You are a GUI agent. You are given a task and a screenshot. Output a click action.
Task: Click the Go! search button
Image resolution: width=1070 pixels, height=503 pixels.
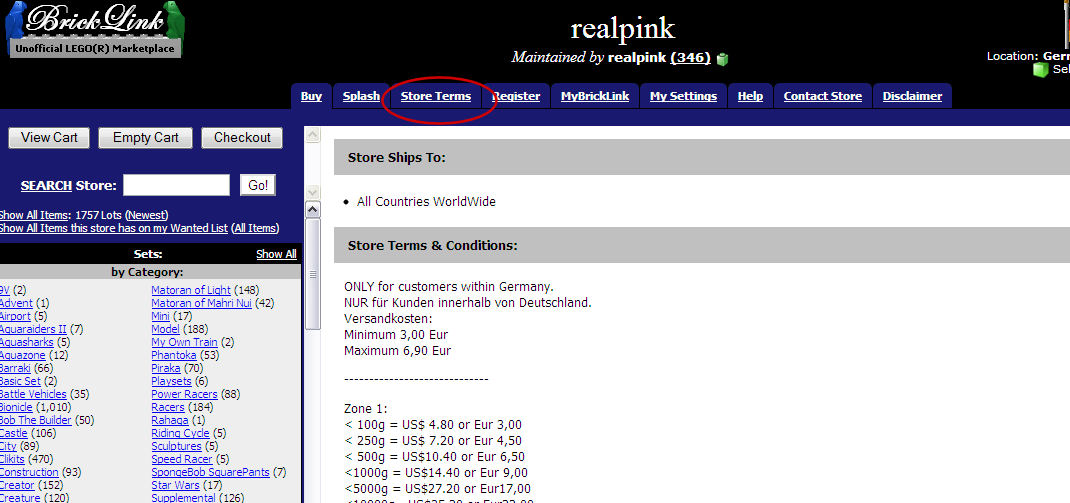(258, 185)
